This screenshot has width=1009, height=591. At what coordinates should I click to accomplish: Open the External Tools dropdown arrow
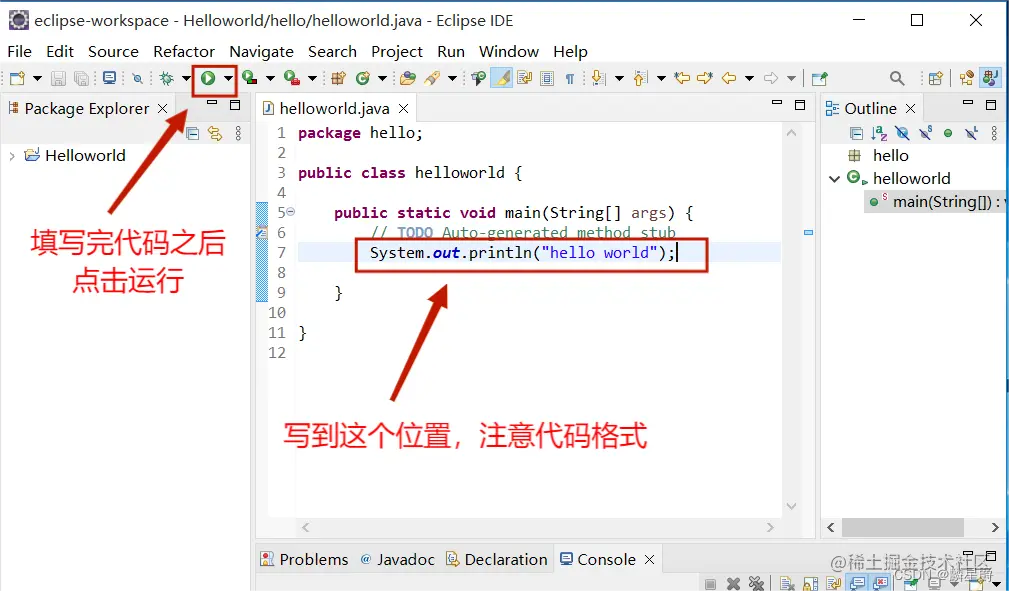point(312,79)
